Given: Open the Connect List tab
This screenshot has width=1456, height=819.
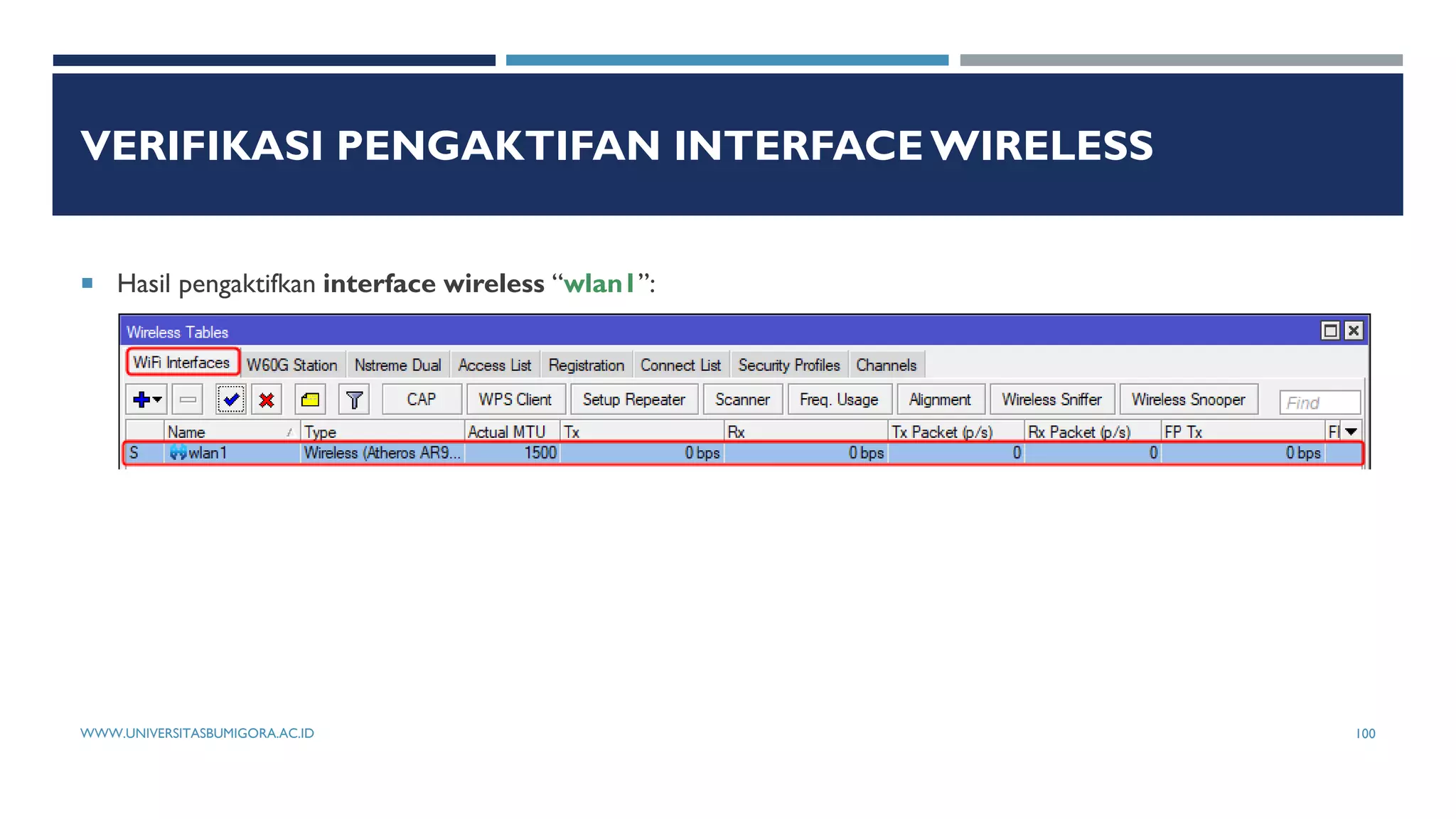Looking at the screenshot, I should [x=681, y=365].
